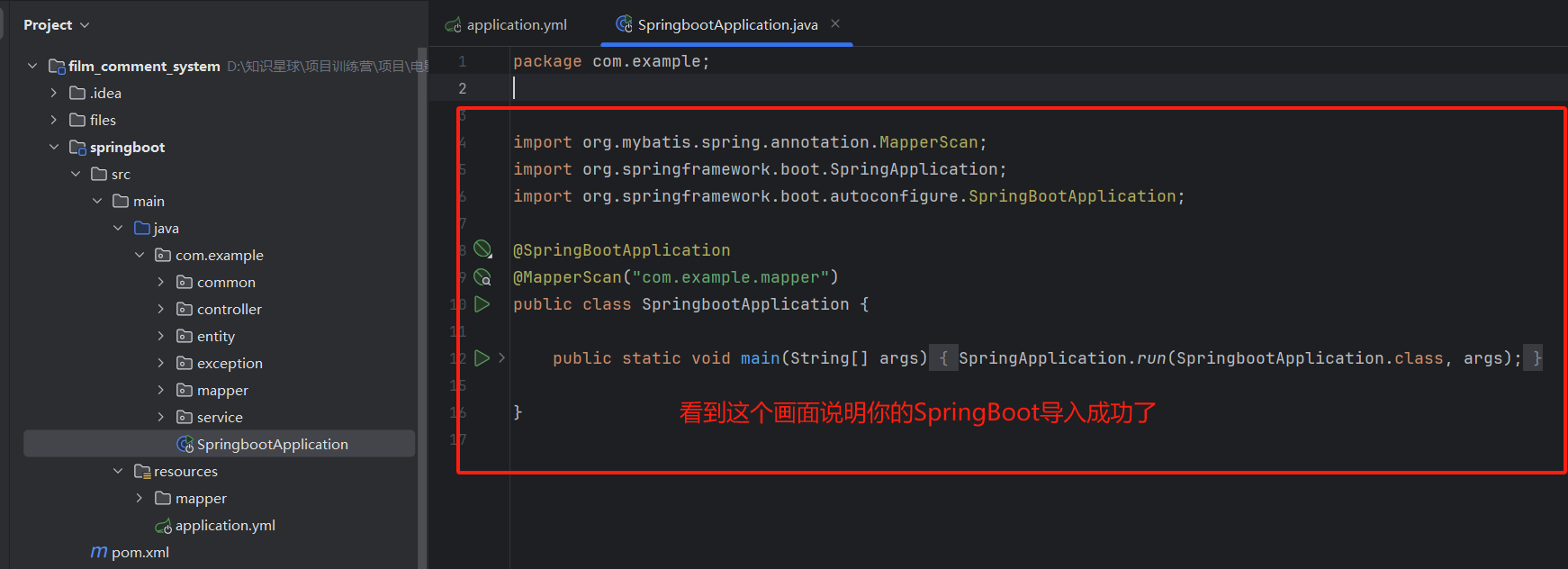Screen dimensions: 1568x569
Task: Click the entity package icon
Action: point(185,337)
